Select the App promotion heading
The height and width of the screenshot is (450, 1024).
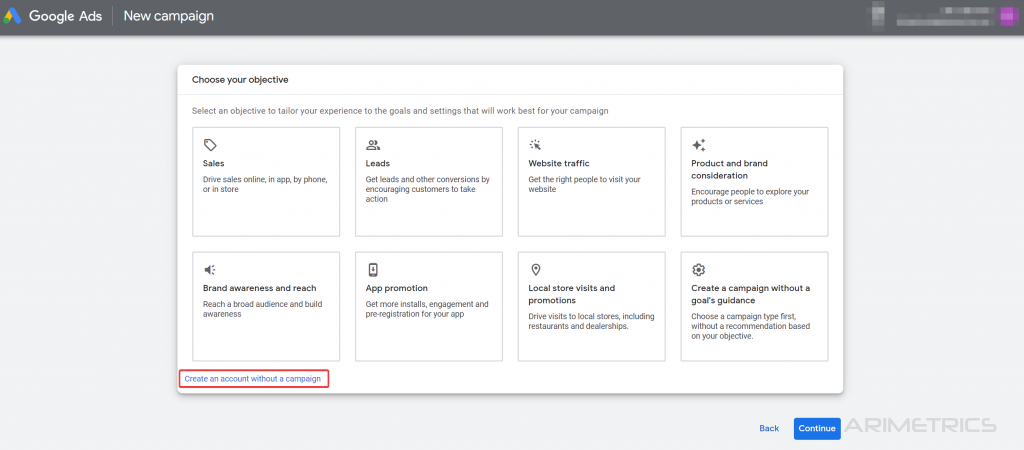pos(397,288)
